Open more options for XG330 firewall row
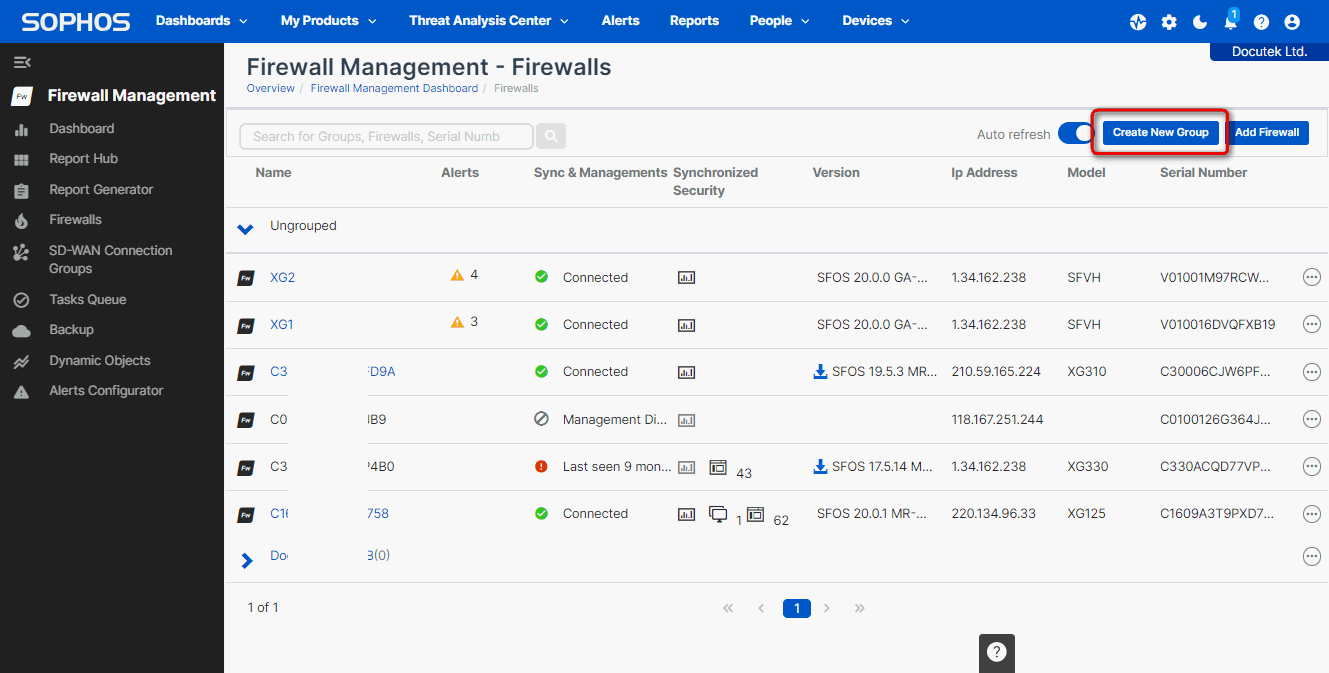The height and width of the screenshot is (673, 1329). (1312, 467)
